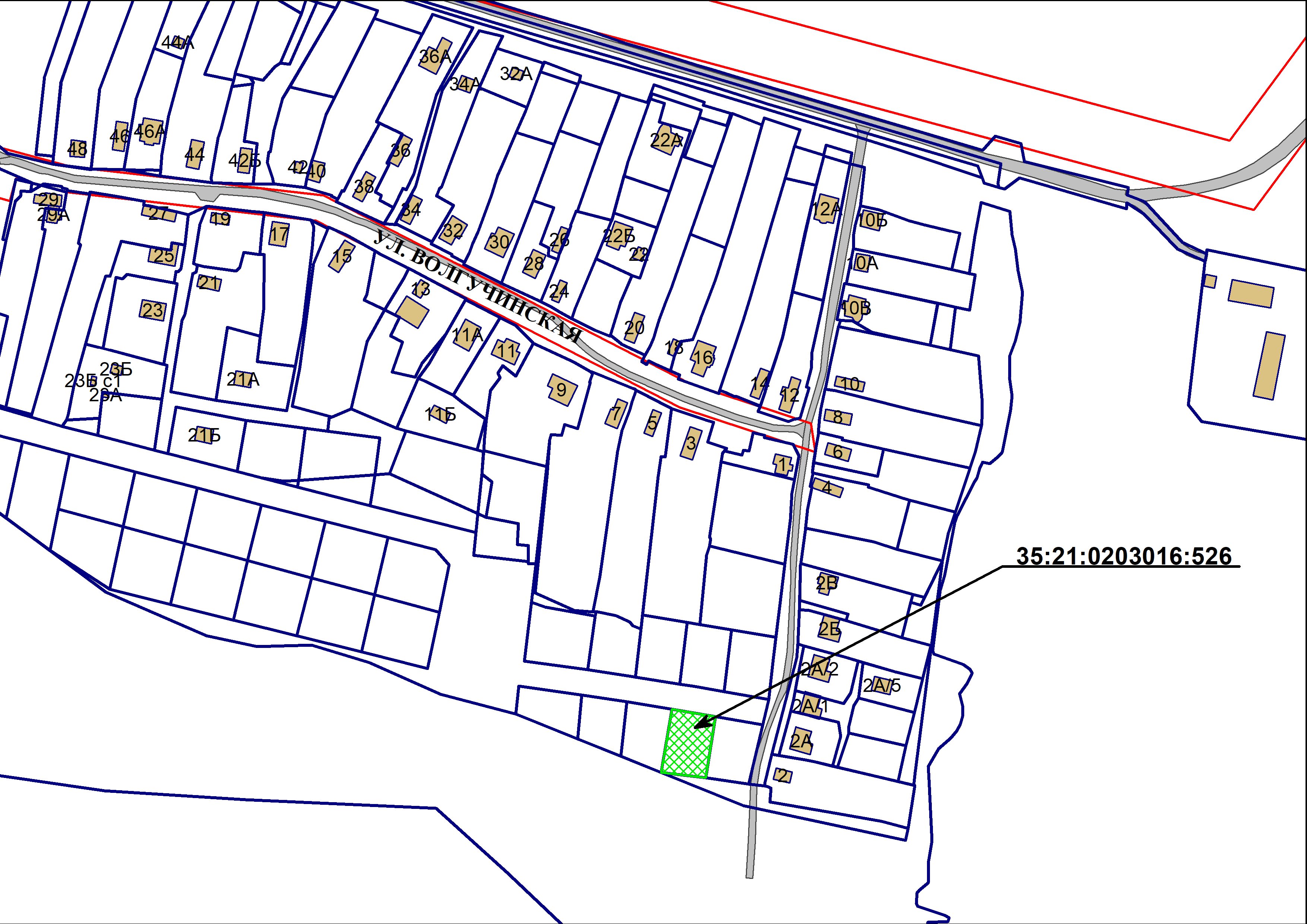Select house number 4
The width and height of the screenshot is (1307, 924).
(x=826, y=488)
